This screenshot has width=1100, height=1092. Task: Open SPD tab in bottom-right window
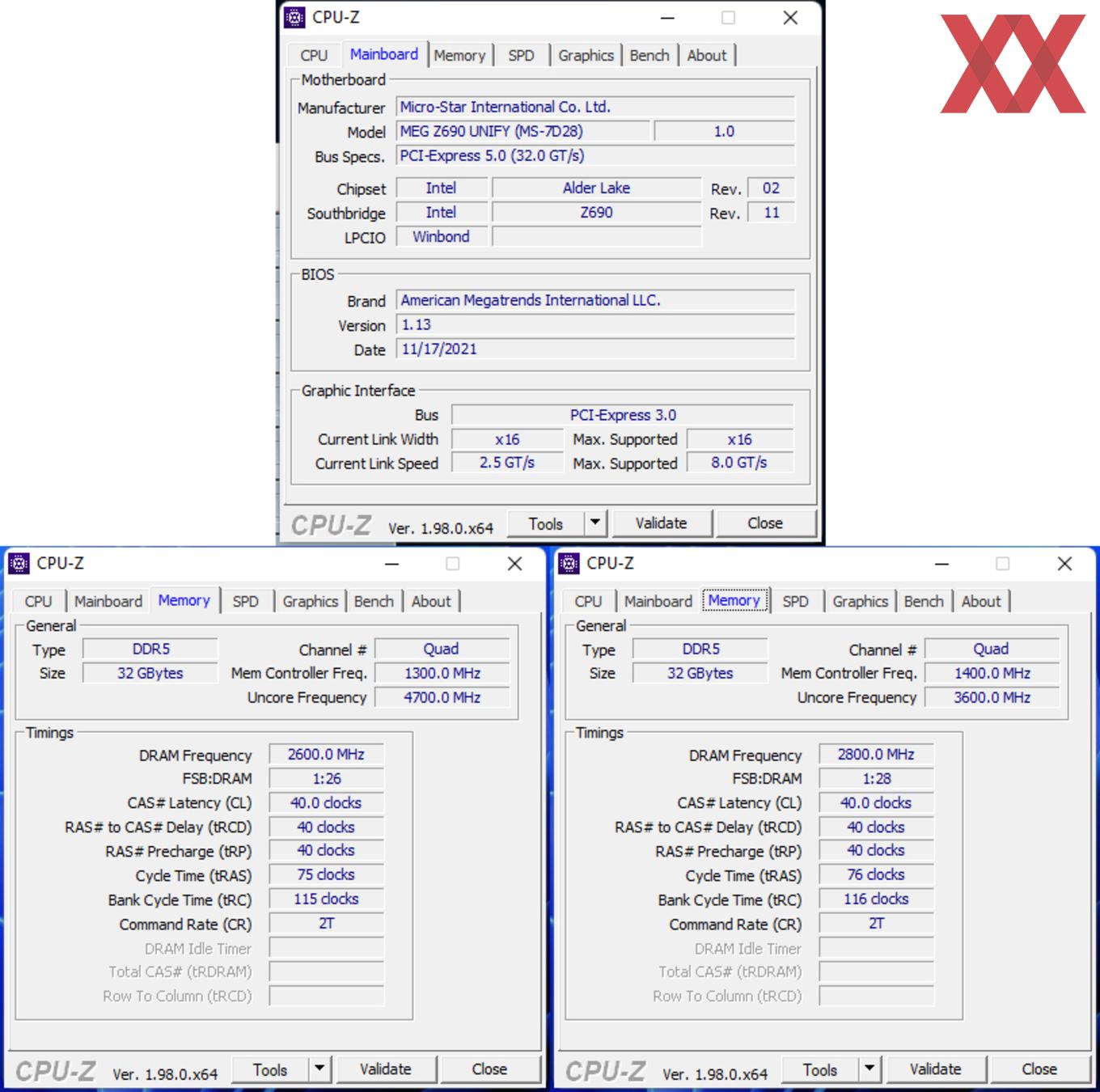[795, 601]
